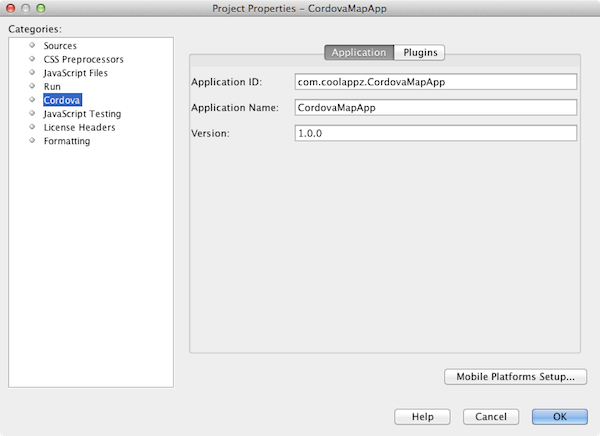
Task: Select the Sources category
Action: tap(60, 46)
